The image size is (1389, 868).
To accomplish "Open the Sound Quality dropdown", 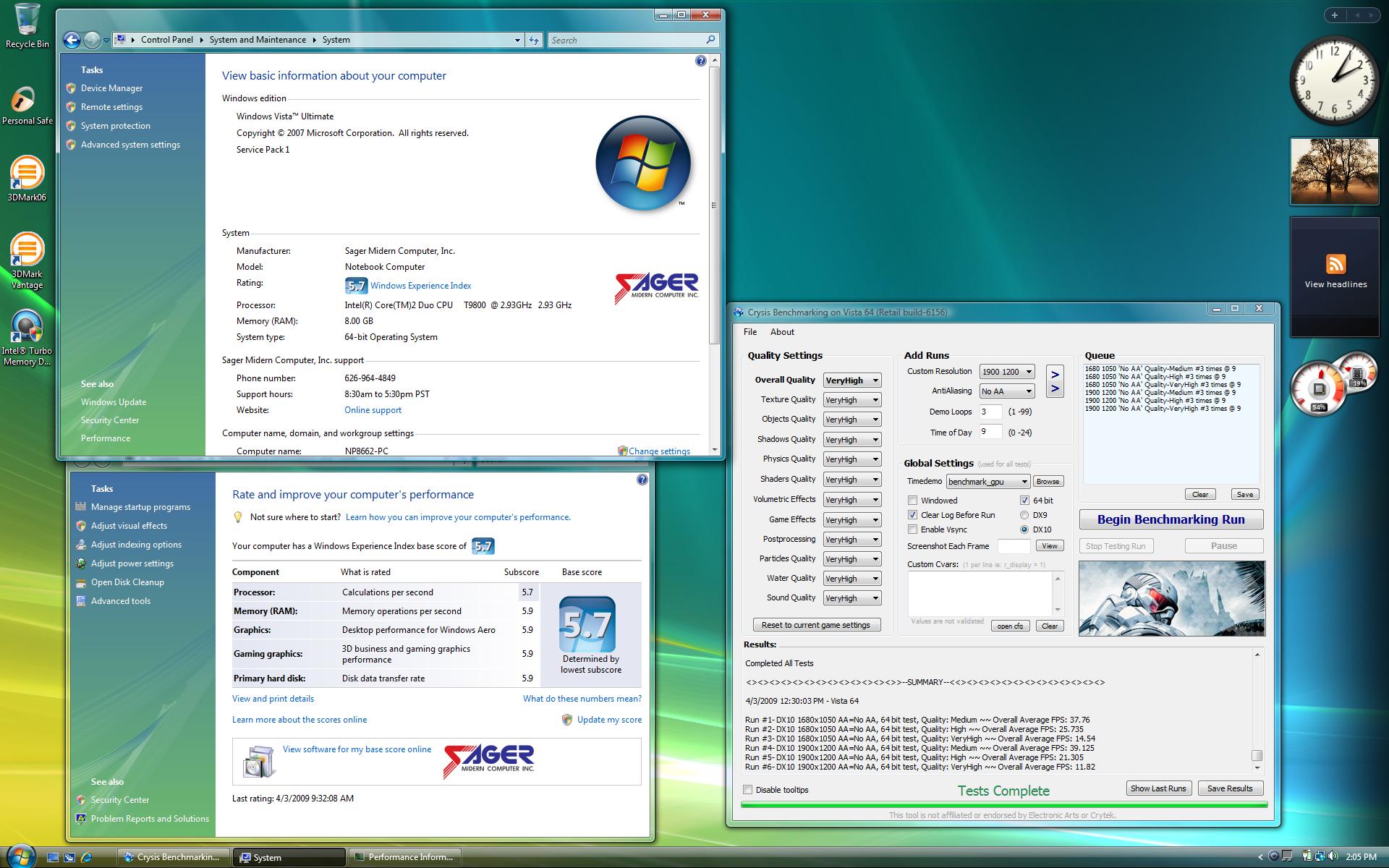I will (851, 598).
